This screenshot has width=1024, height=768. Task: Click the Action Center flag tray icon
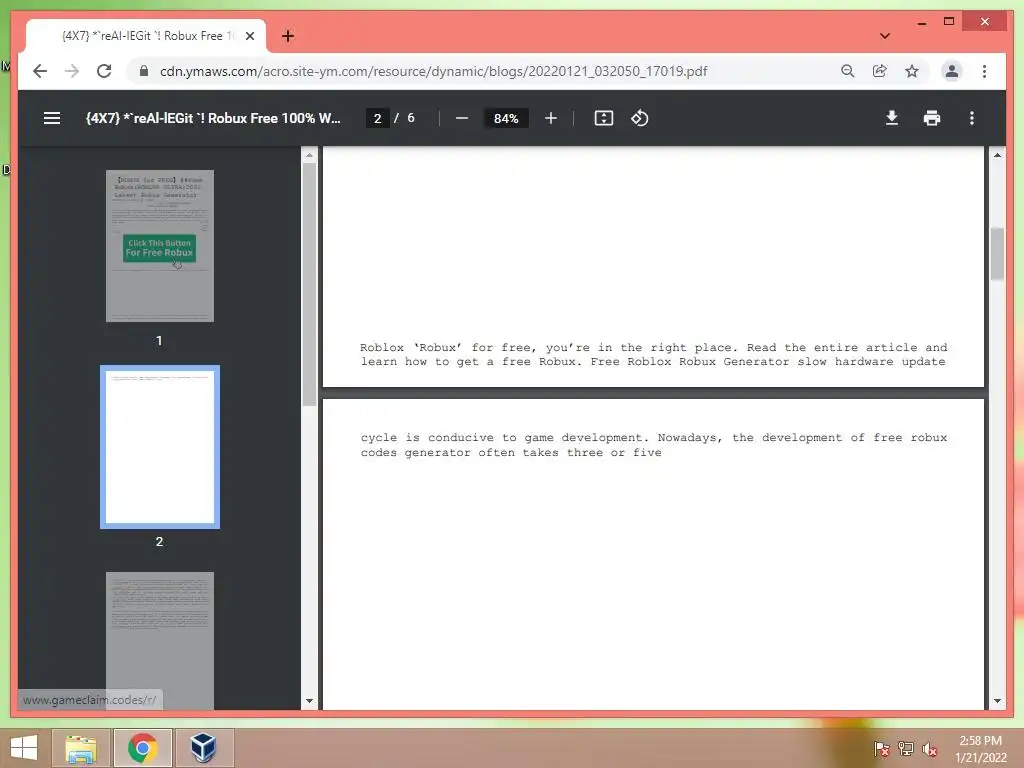pos(882,749)
